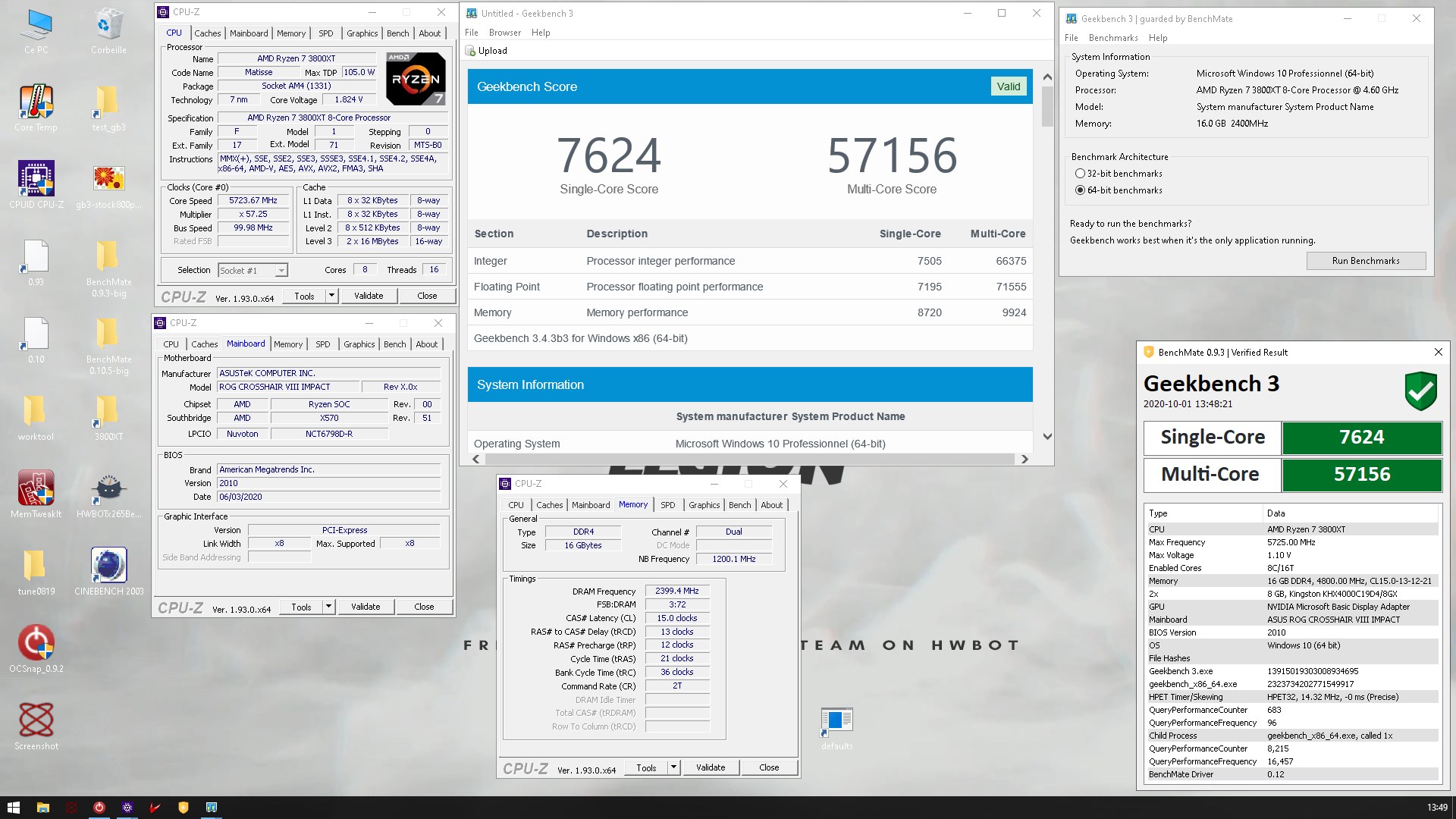Screen dimensions: 1456x819
Task: Click Validate in Memory CPU-Z window
Action: pos(711,767)
